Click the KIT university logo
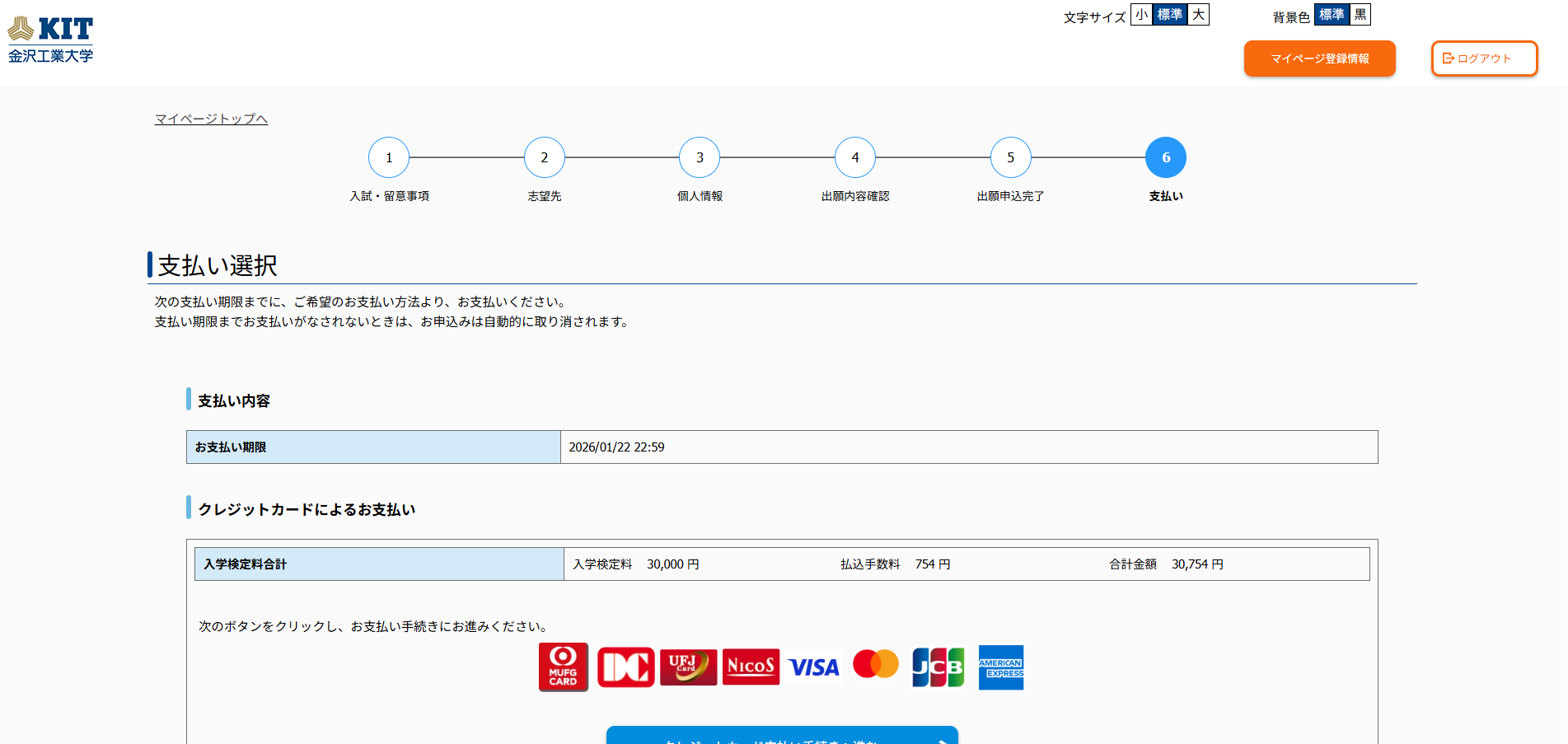1568x744 pixels. tap(50, 40)
